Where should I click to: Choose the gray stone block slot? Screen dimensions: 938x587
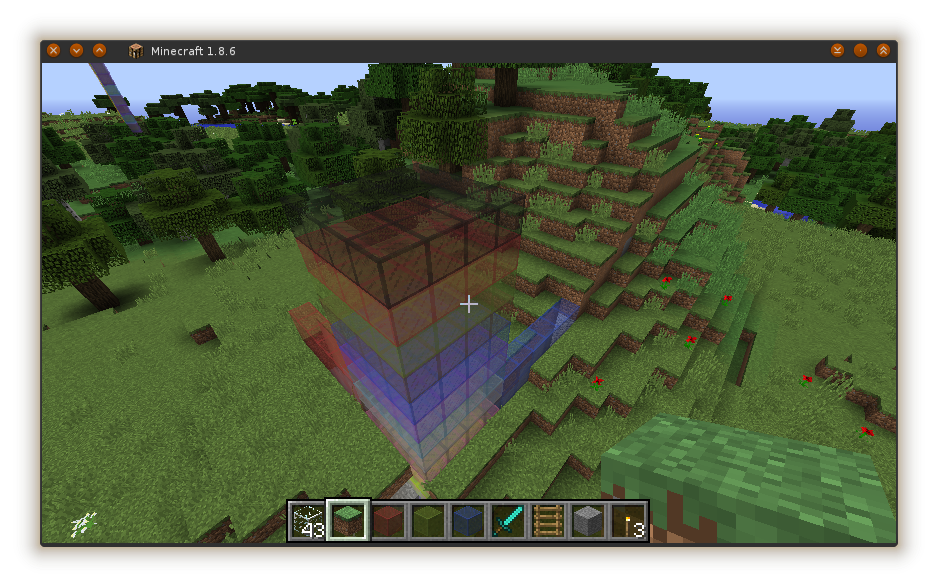(x=588, y=521)
